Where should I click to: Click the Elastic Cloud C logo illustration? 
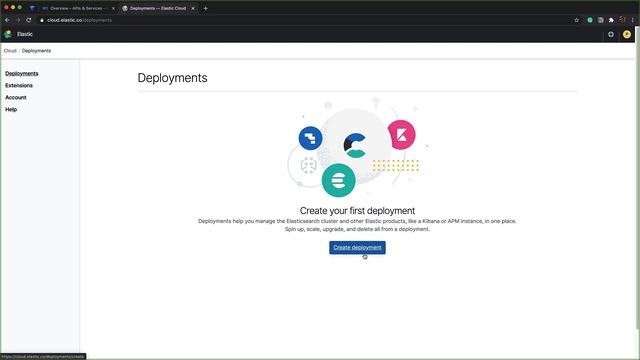tap(355, 145)
